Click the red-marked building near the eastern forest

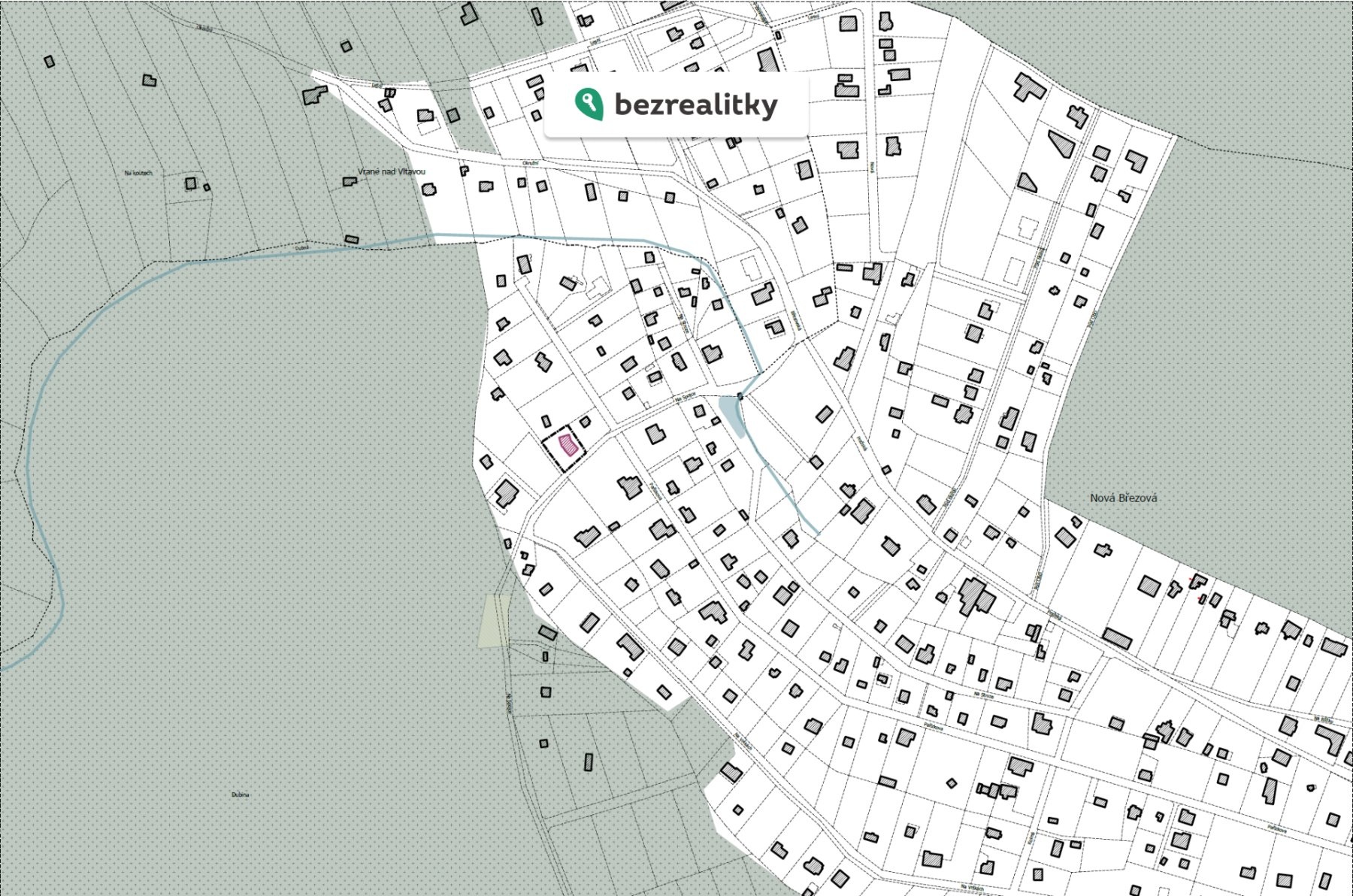(x=1197, y=580)
